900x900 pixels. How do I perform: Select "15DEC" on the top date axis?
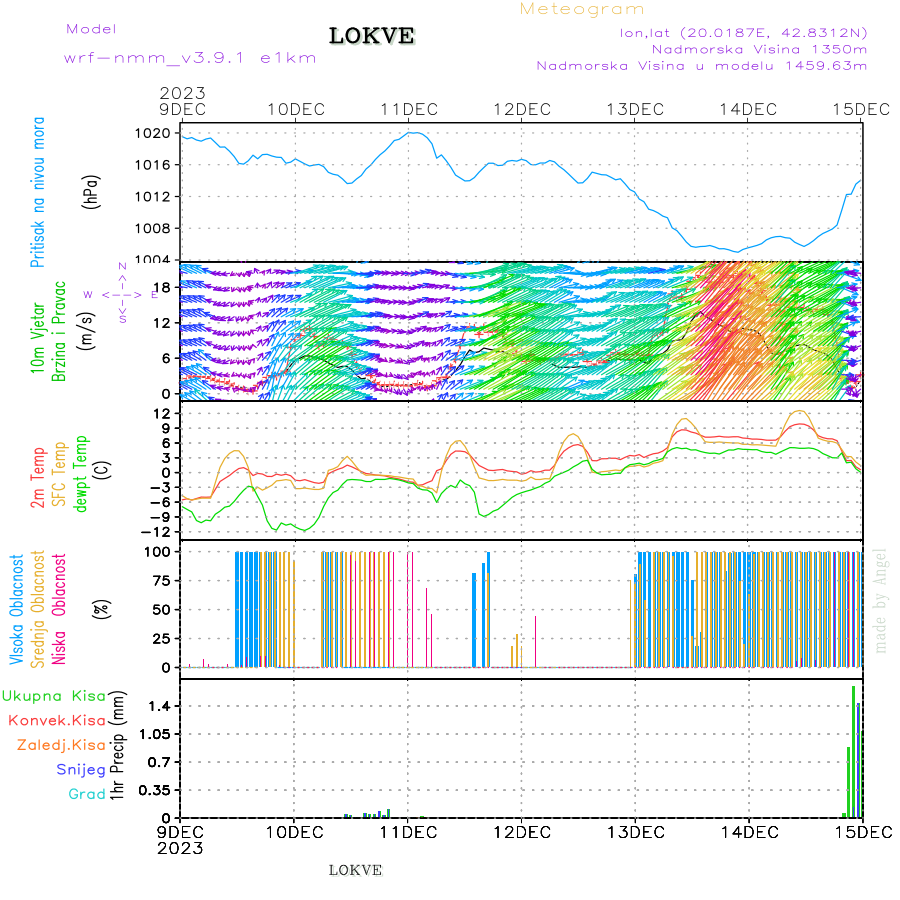coord(862,110)
